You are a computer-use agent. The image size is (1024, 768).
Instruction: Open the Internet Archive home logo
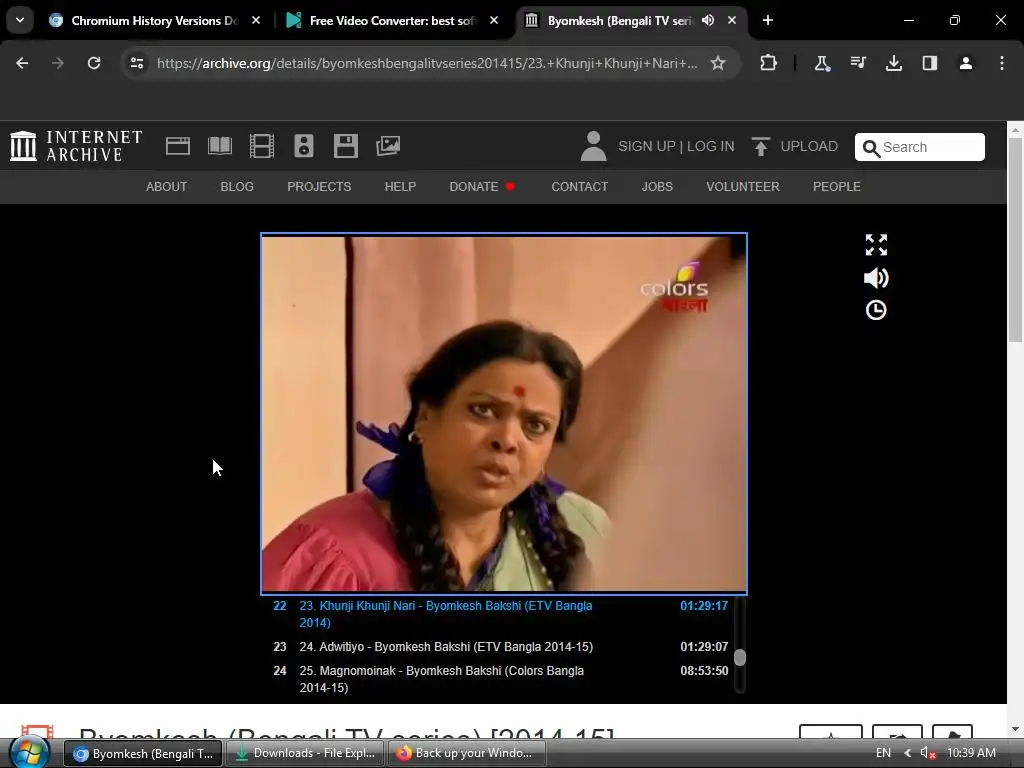(76, 146)
